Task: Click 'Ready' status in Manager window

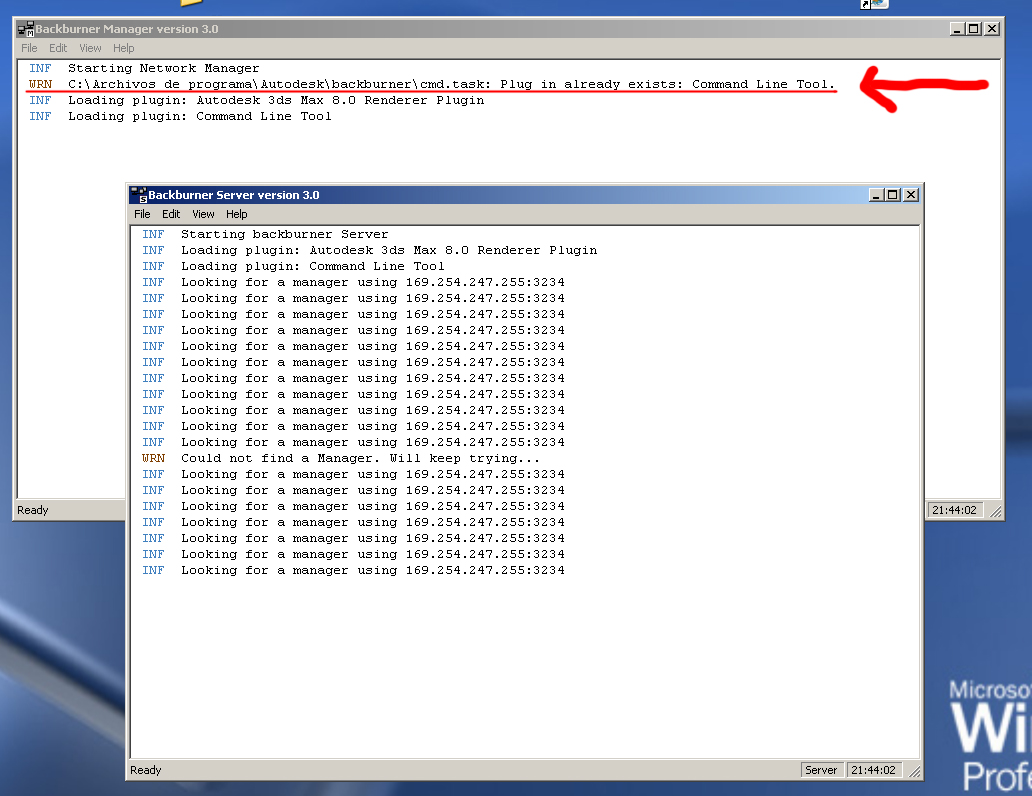Action: (x=33, y=510)
